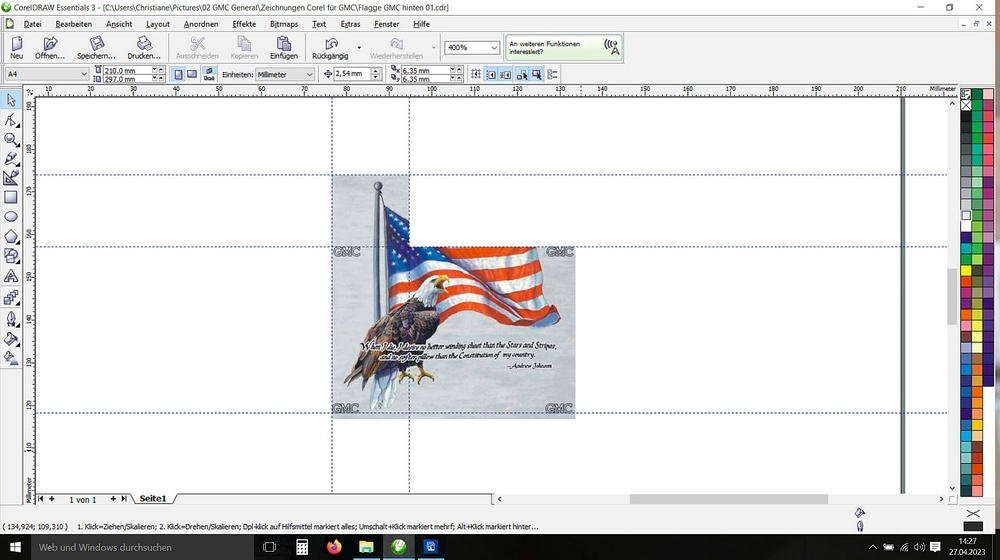
Task: Select the Pick (arrow) tool
Action: (11, 100)
